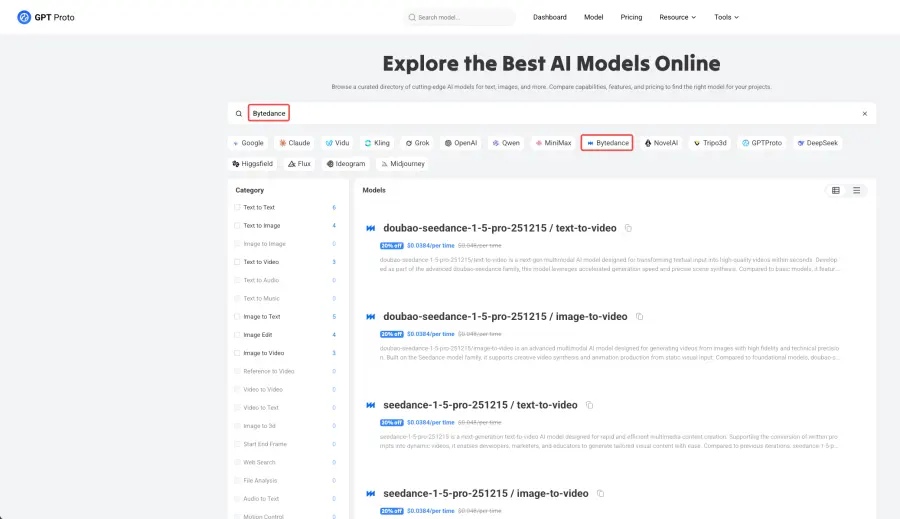Go to the Dashboard page
Image resolution: width=900 pixels, height=519 pixels.
pos(549,17)
